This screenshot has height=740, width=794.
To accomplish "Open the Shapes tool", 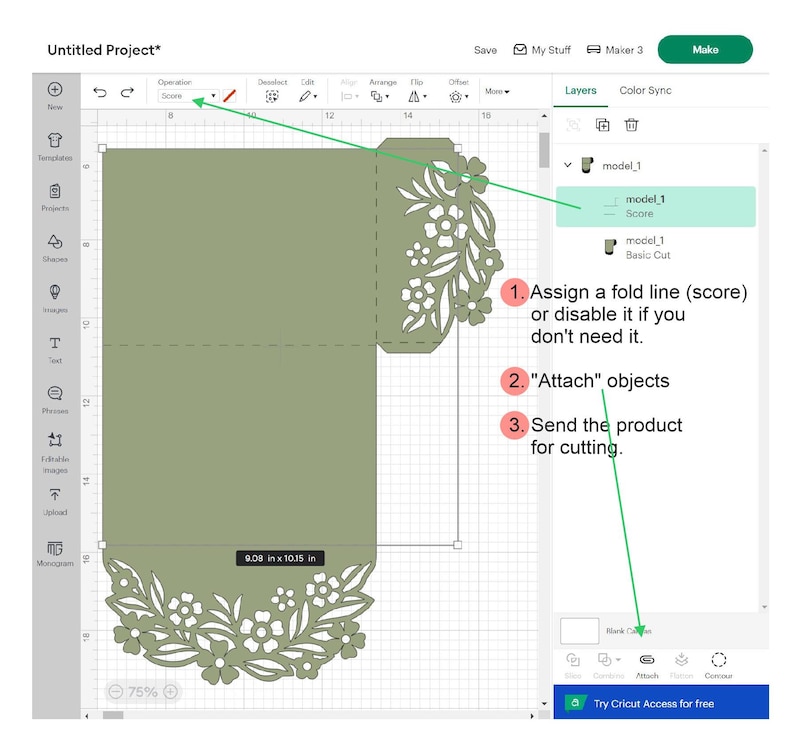I will pos(55,248).
